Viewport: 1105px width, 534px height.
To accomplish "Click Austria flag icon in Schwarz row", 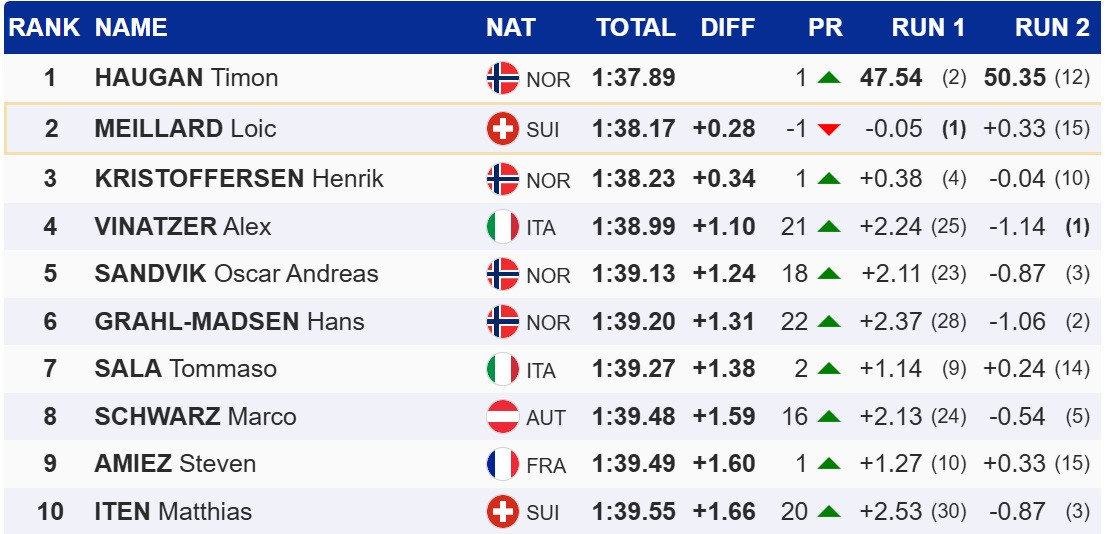I will tap(502, 416).
